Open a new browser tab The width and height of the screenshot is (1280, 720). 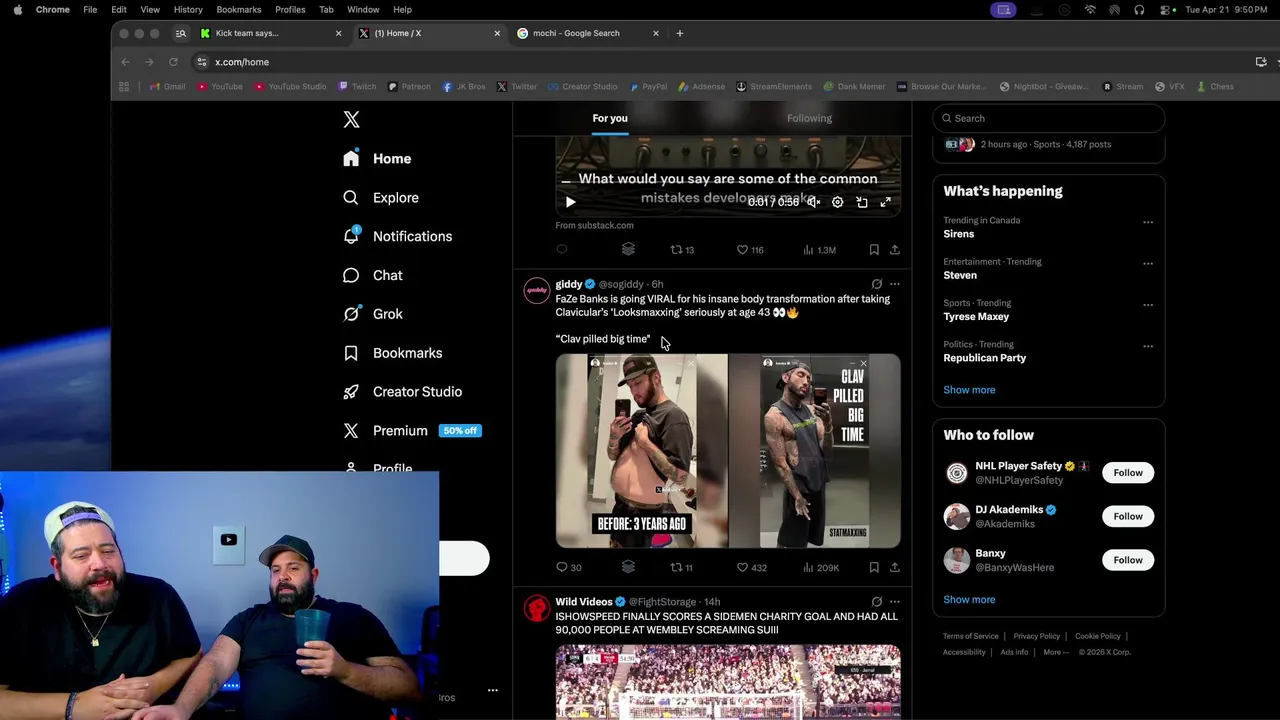click(680, 33)
